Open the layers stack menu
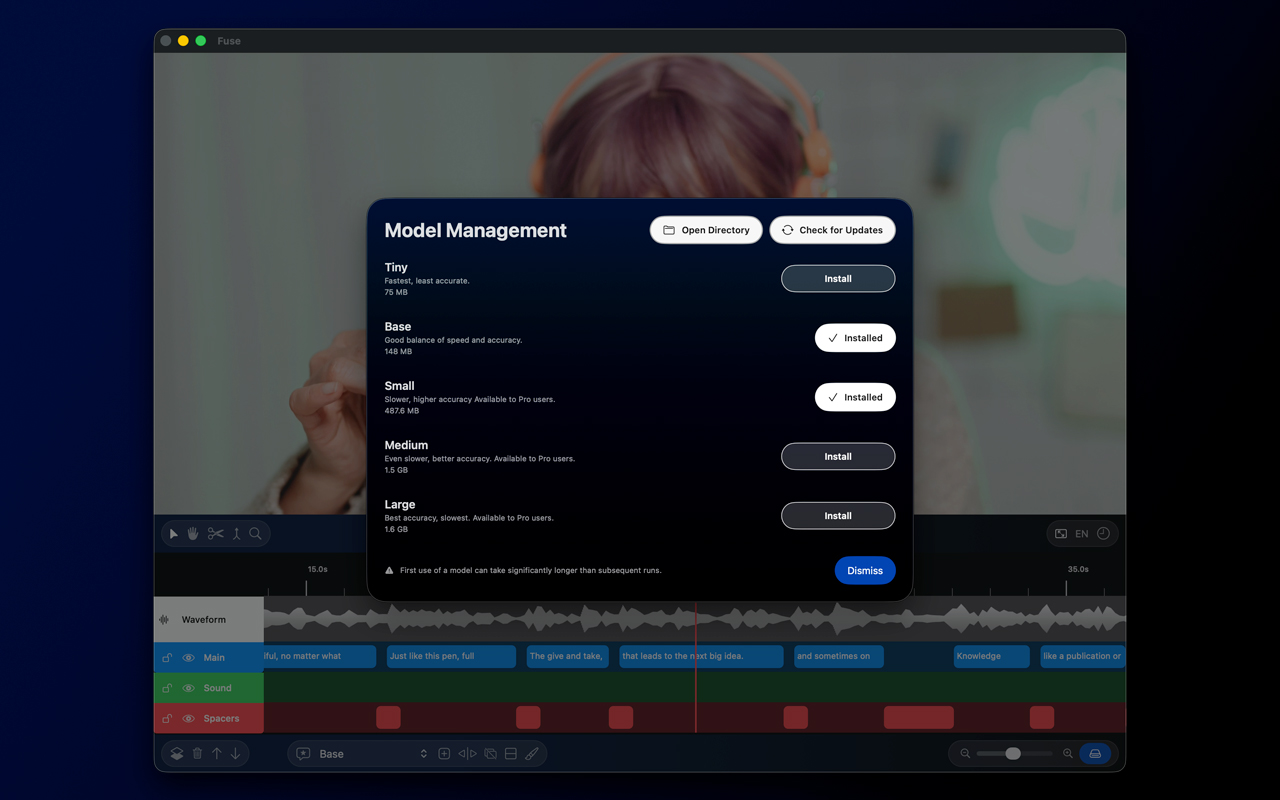The image size is (1280, 800). [177, 754]
